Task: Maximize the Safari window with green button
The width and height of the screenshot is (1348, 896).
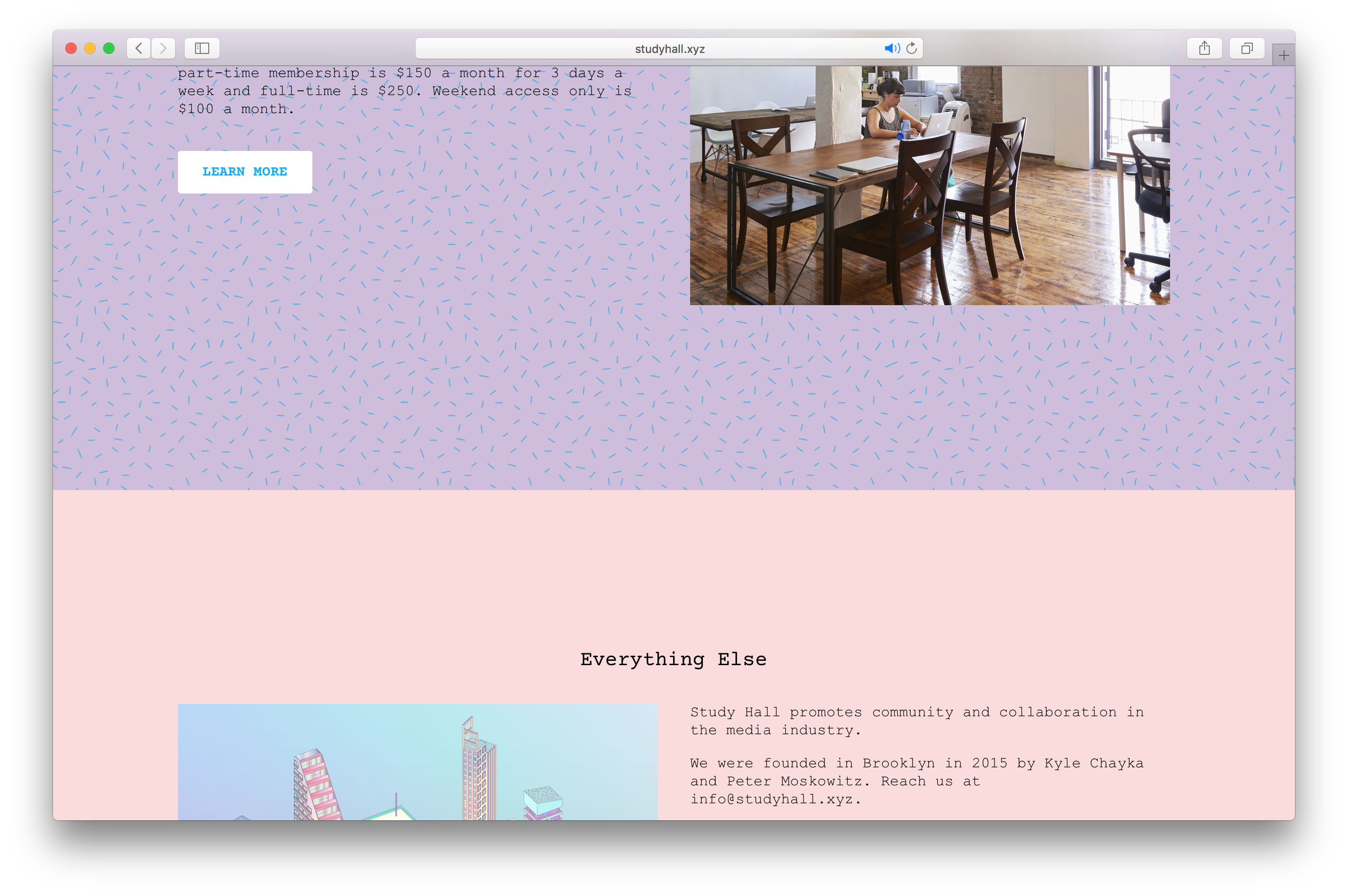Action: (x=108, y=49)
